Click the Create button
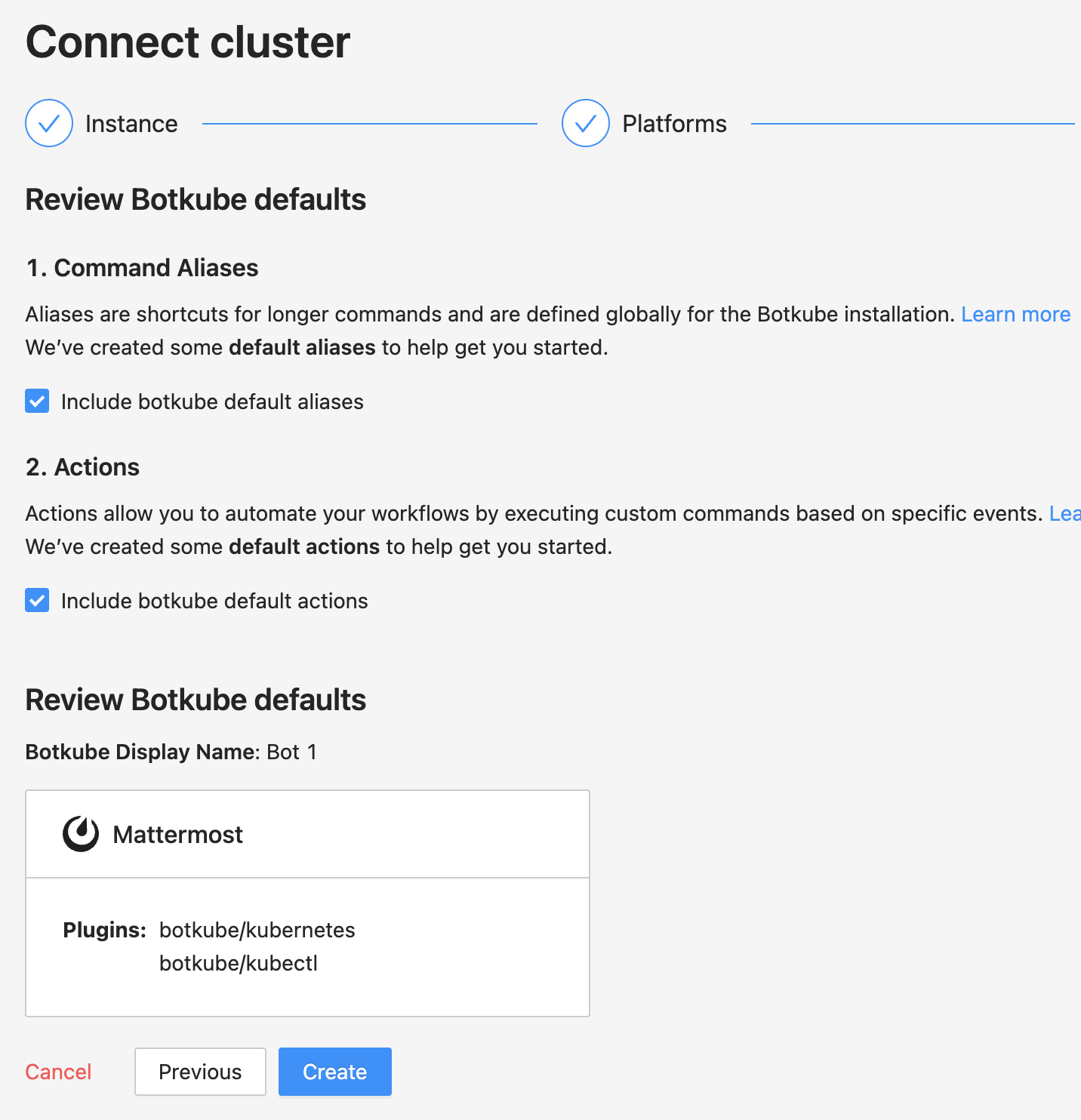 tap(335, 1072)
